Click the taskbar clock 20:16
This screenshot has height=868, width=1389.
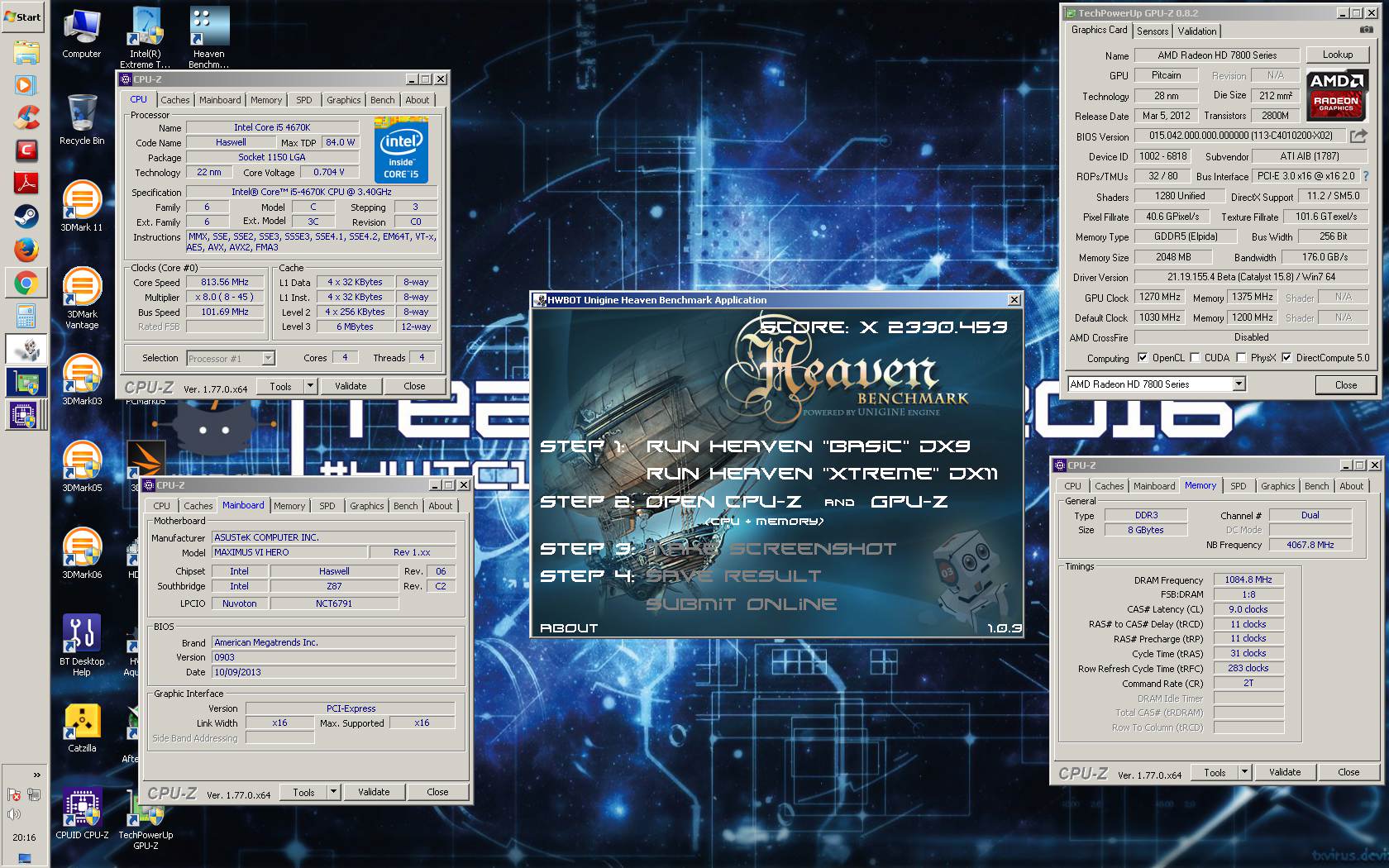click(x=24, y=837)
